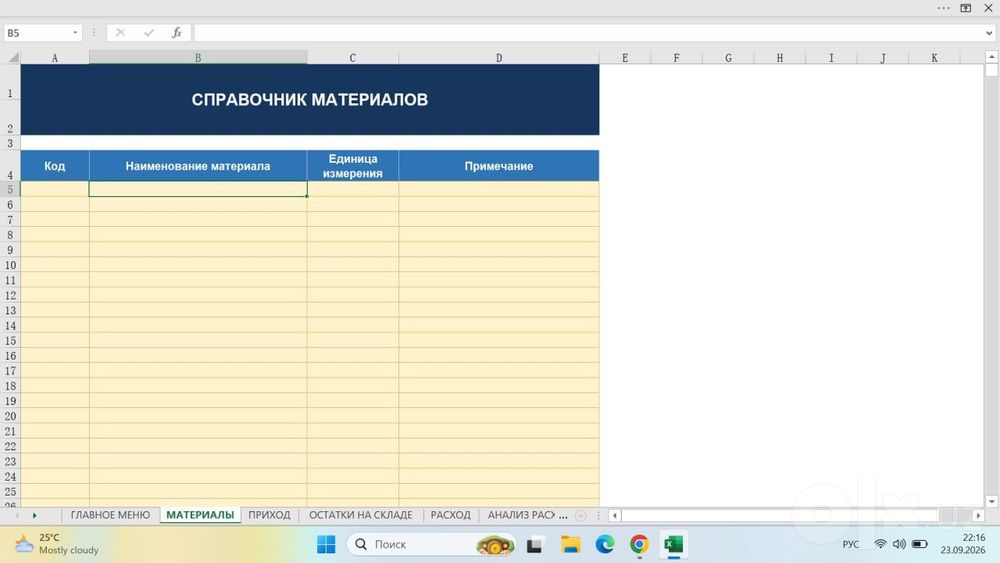Viewport: 1000px width, 563px height.
Task: Select row 10 header
Action: pyautogui.click(x=10, y=265)
